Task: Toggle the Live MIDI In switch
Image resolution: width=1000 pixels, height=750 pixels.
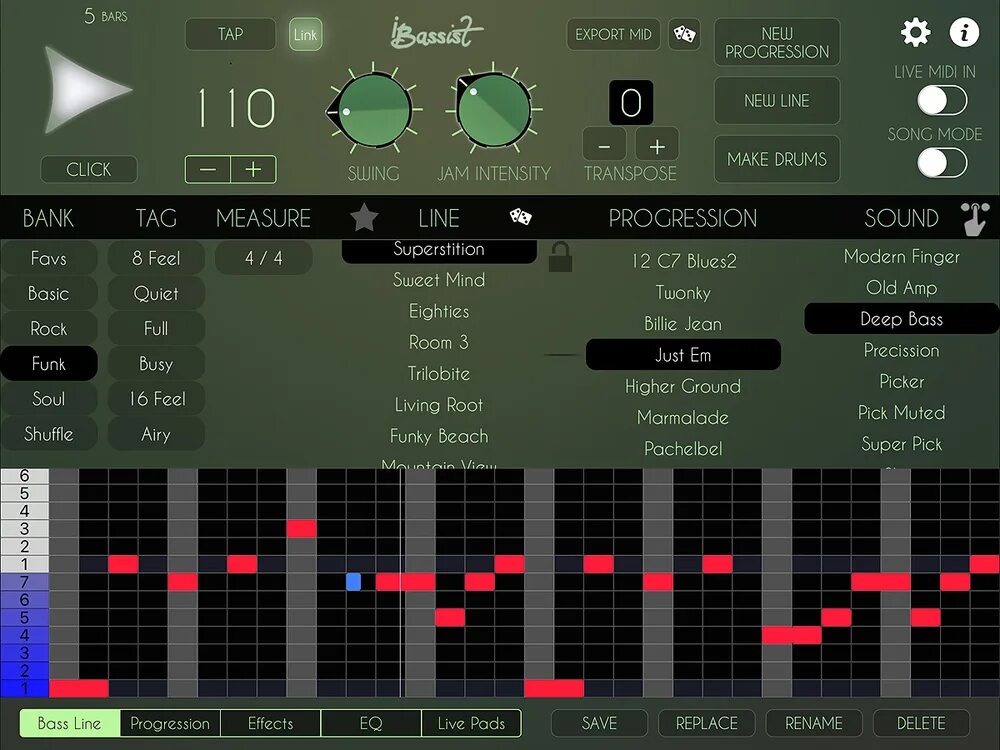Action: [942, 101]
